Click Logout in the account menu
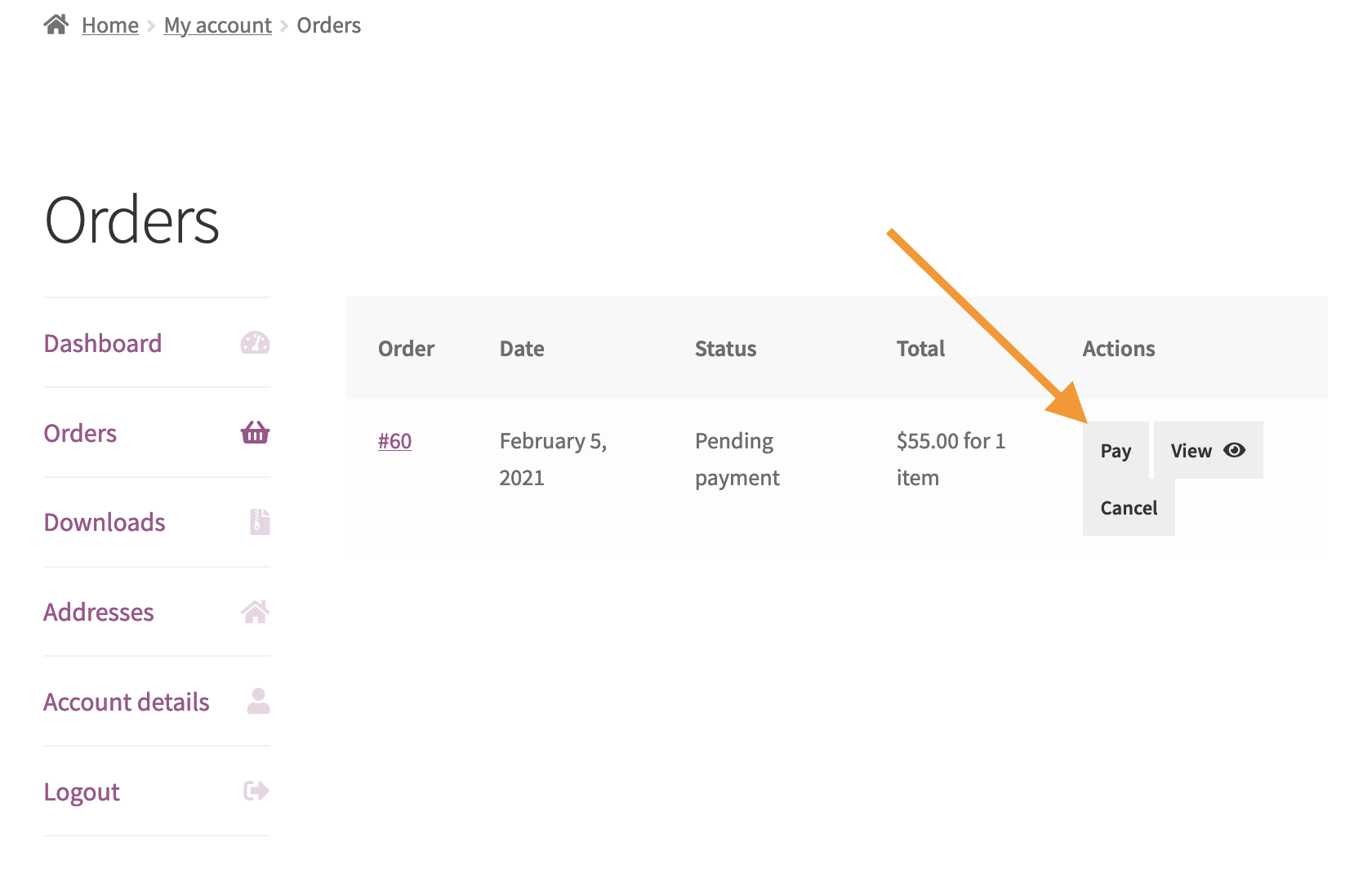 click(81, 791)
